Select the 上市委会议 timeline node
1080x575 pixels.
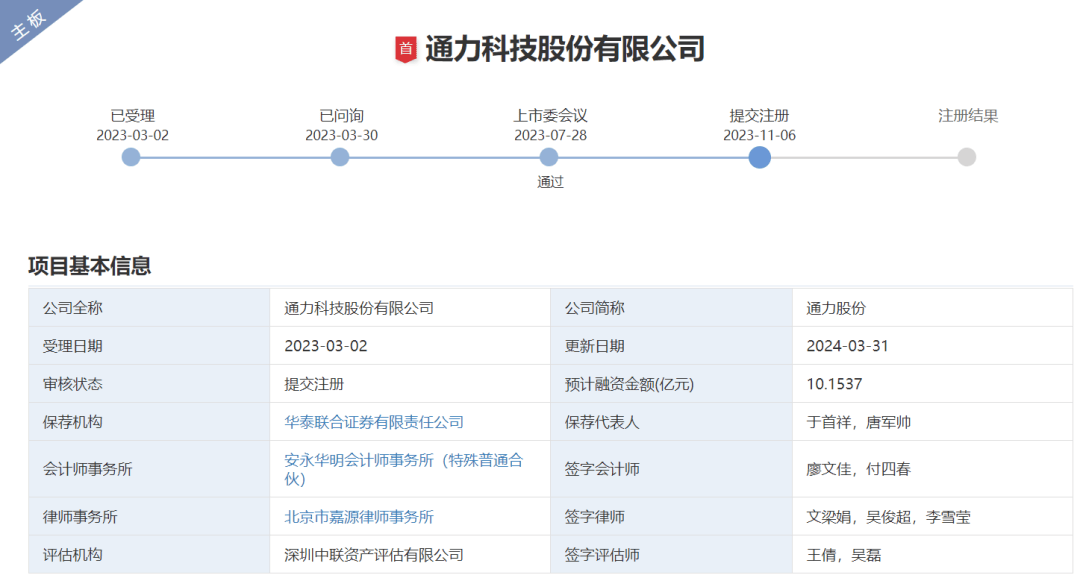[x=549, y=158]
